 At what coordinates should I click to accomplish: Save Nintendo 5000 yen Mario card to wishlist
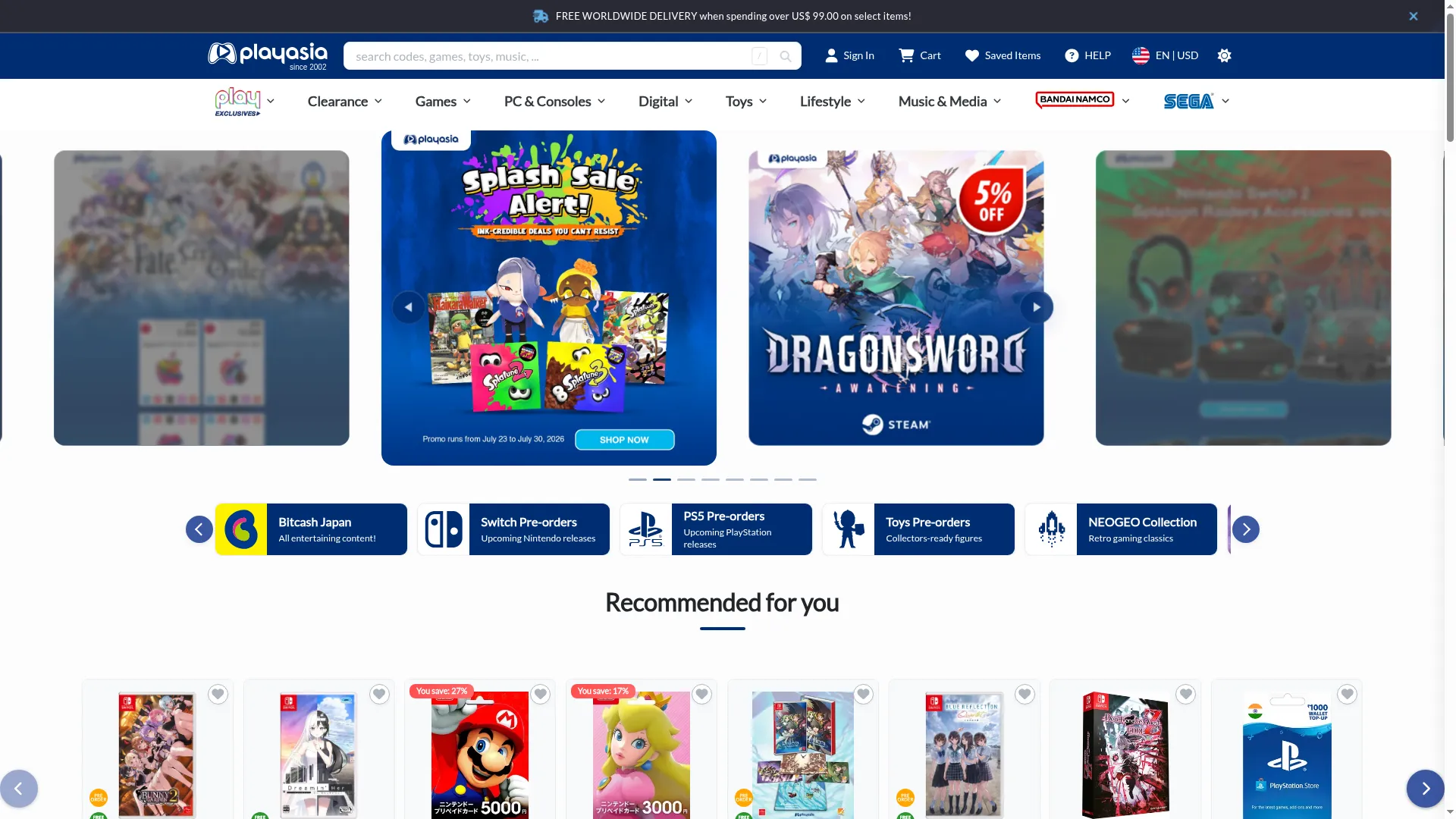click(x=540, y=694)
